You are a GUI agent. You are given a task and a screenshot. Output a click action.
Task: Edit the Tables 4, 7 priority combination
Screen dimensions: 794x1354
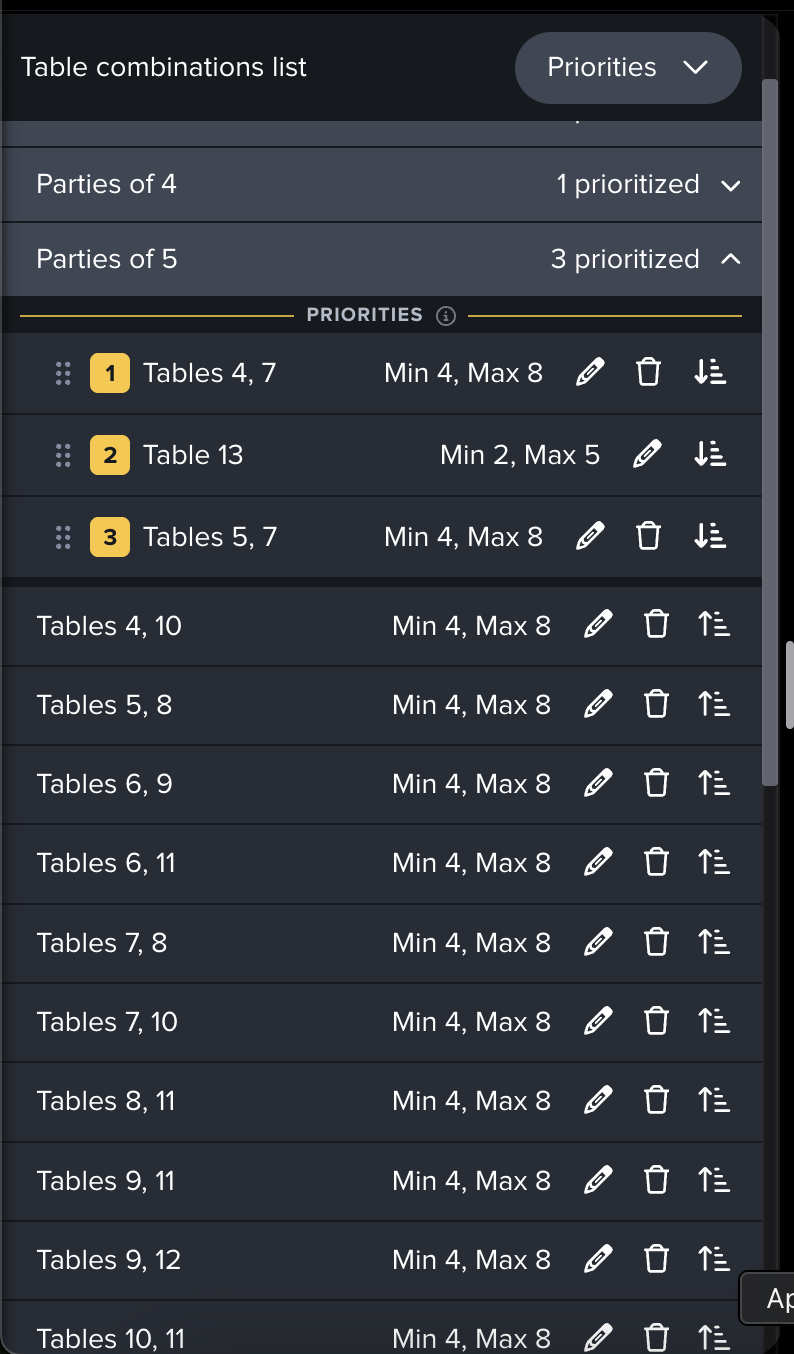591,373
